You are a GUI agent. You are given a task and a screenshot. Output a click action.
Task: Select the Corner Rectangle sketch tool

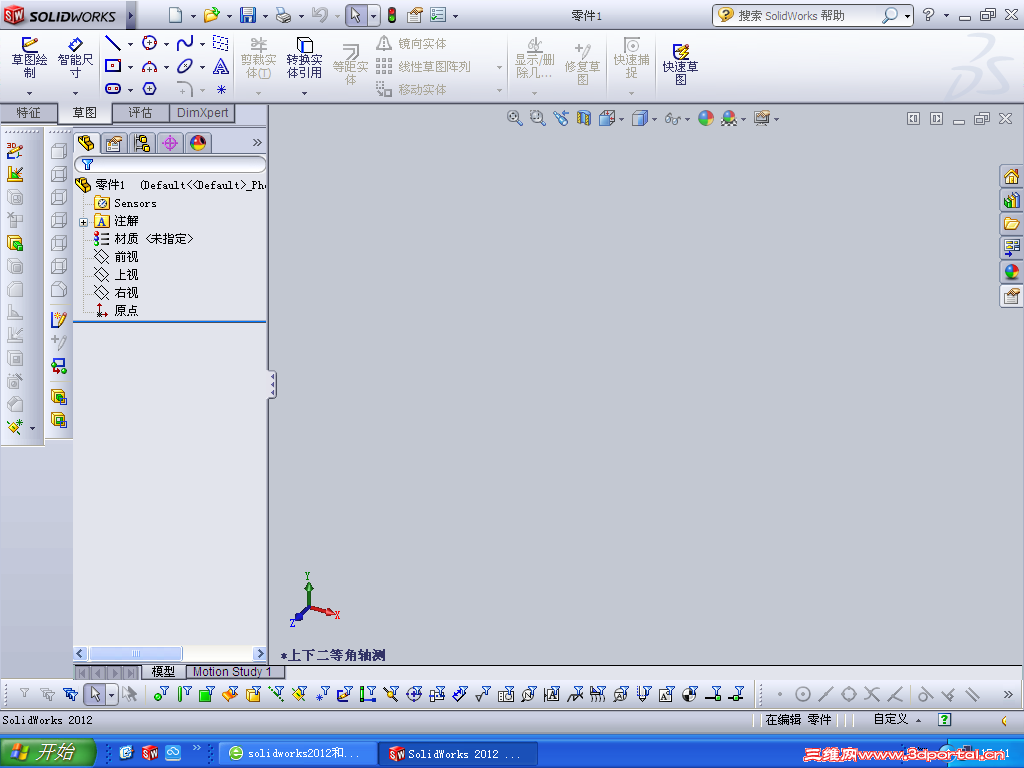[x=113, y=66]
